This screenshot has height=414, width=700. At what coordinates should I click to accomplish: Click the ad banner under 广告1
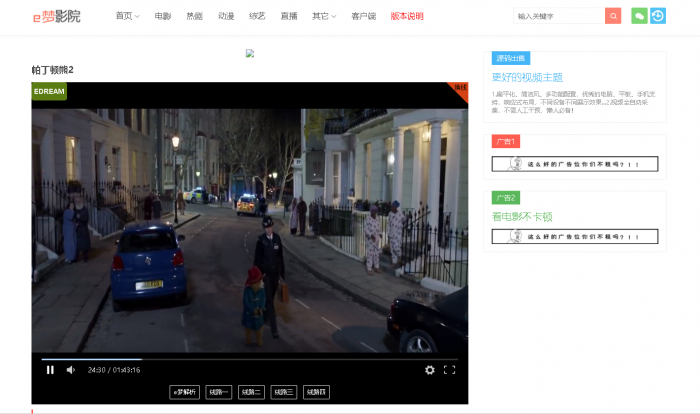point(575,164)
